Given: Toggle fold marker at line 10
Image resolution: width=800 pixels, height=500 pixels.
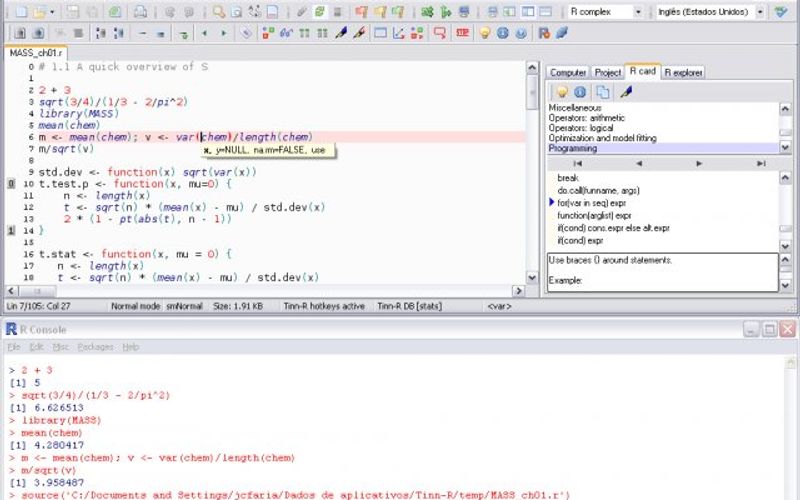Looking at the screenshot, I should 11,184.
